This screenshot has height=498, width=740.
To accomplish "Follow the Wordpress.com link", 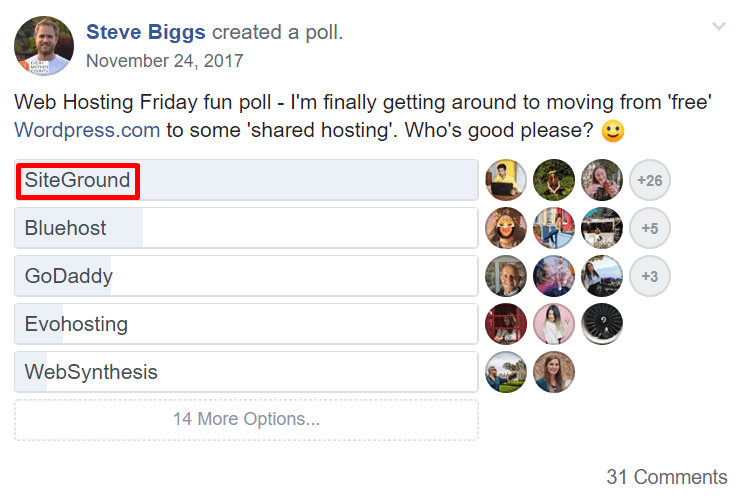I will coord(87,130).
